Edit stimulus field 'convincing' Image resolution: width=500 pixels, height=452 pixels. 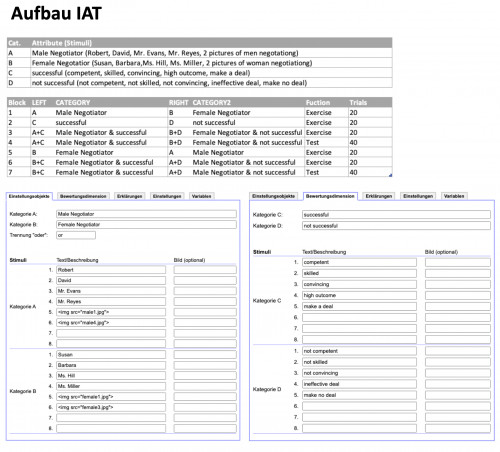(359, 284)
